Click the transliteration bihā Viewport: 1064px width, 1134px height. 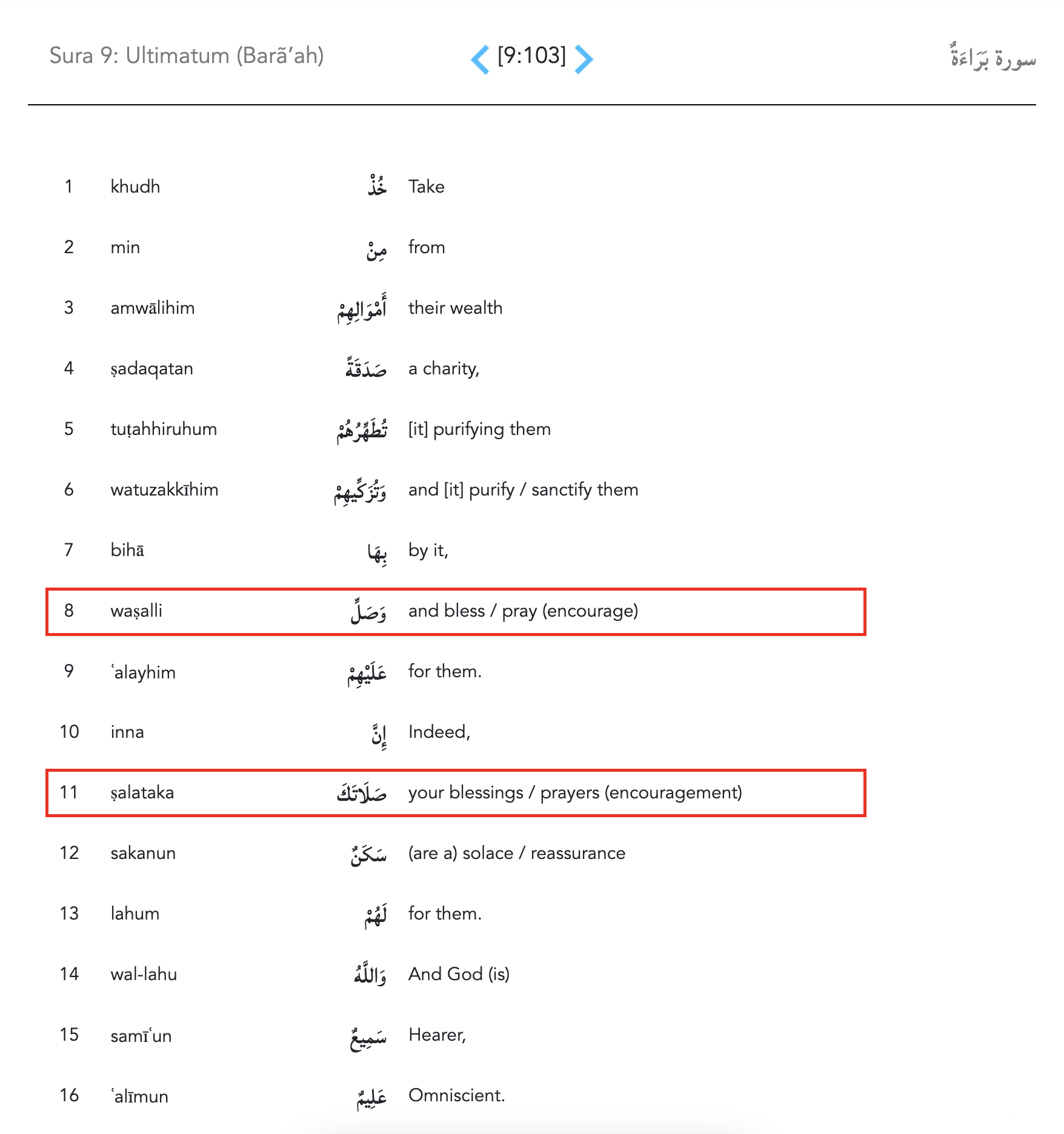point(127,550)
